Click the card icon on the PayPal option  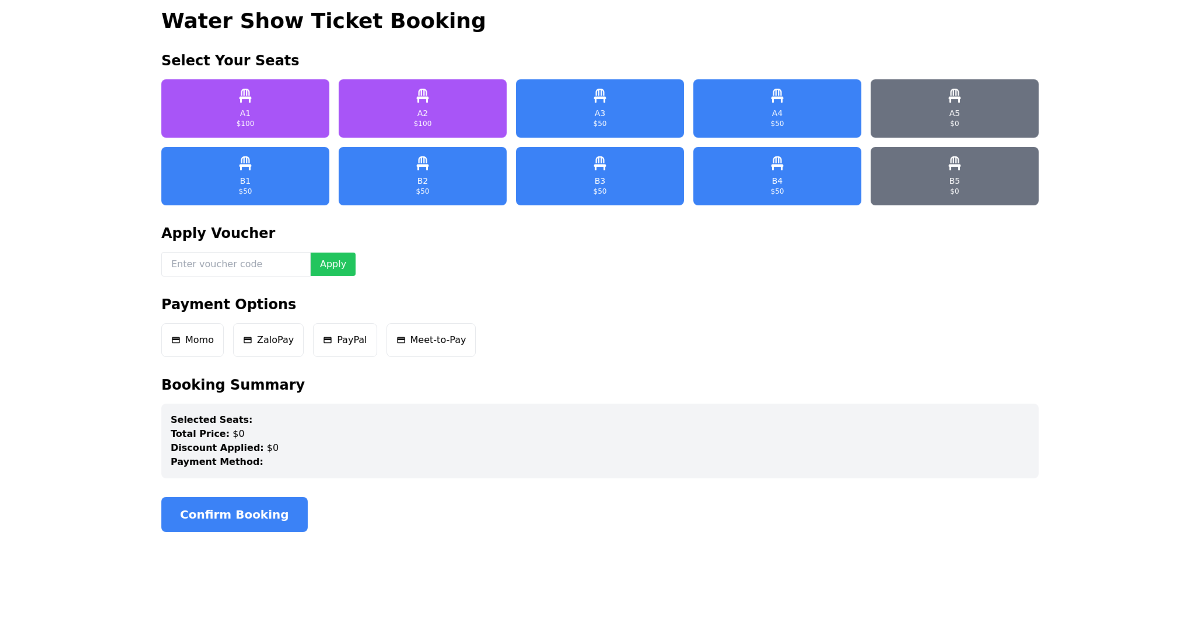pos(327,339)
